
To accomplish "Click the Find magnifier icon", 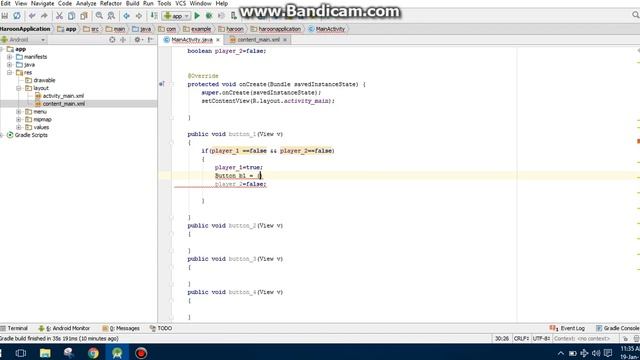I will click(99, 16).
